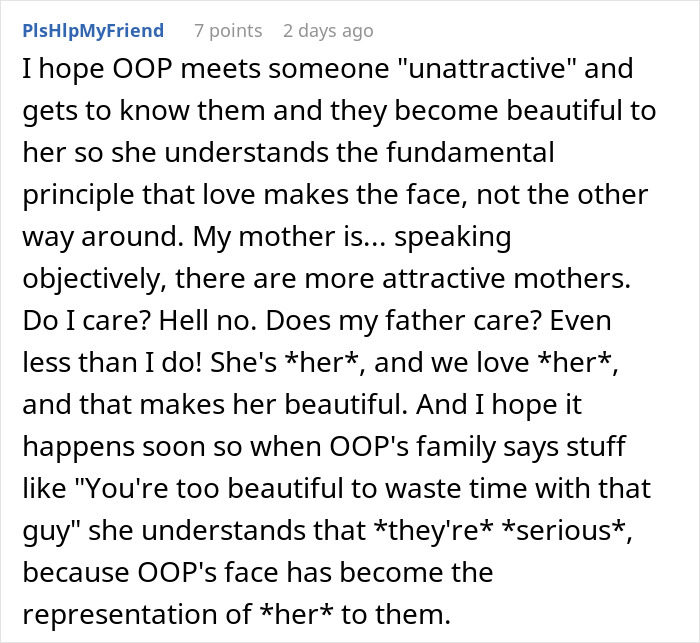Click the "2 days ago" timestamp

[327, 31]
